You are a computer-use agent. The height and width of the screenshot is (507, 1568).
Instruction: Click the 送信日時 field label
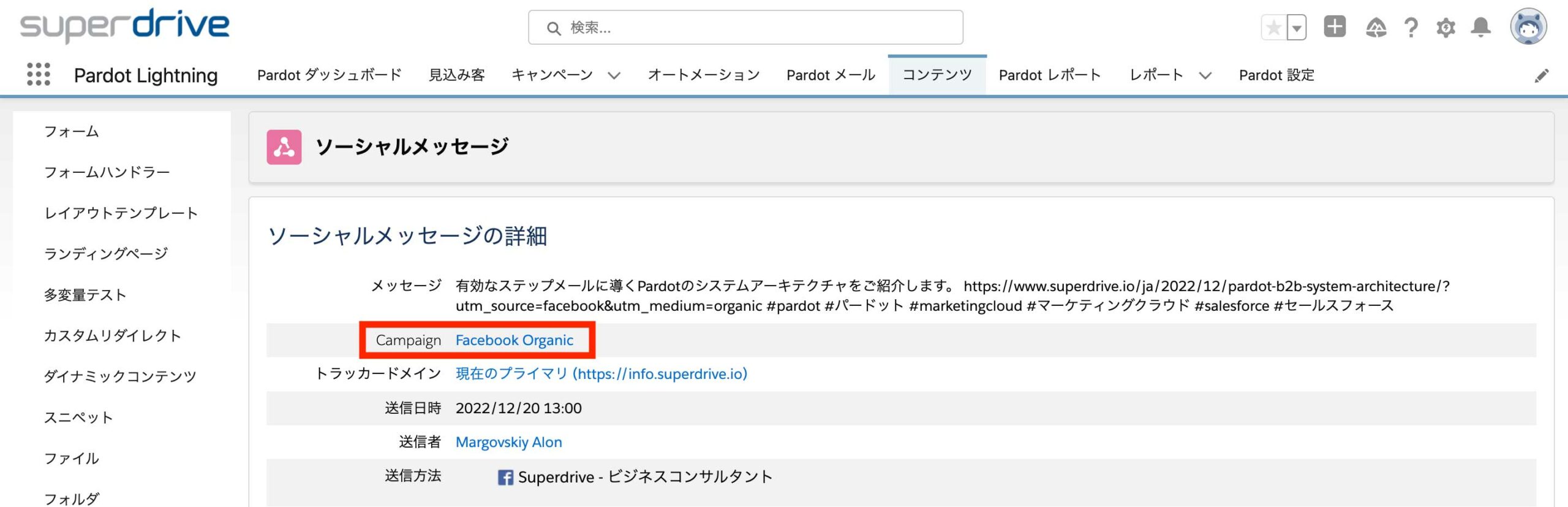click(413, 408)
